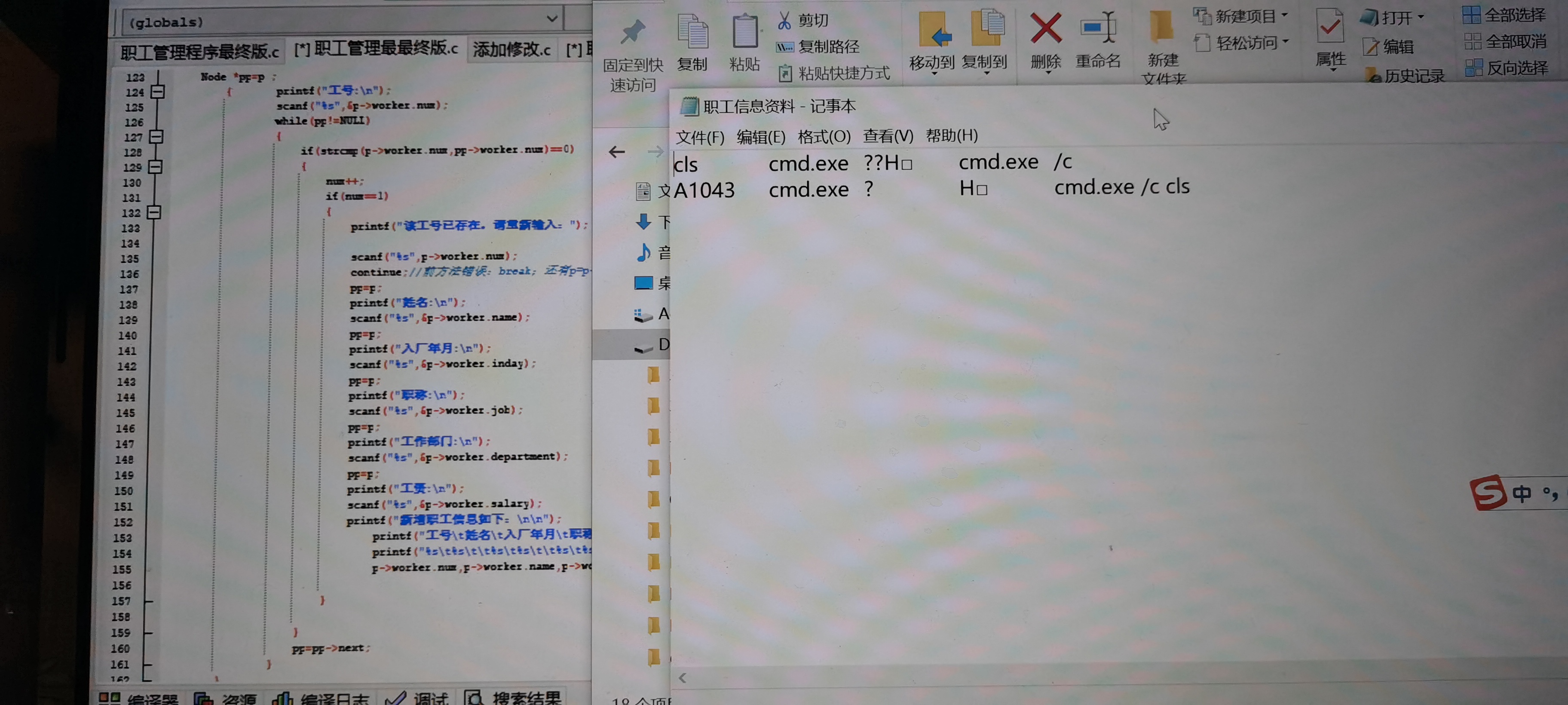Screen dimensions: 1568x705
Task: Click Notepad horizontal scrollbar left arrow
Action: 683,677
